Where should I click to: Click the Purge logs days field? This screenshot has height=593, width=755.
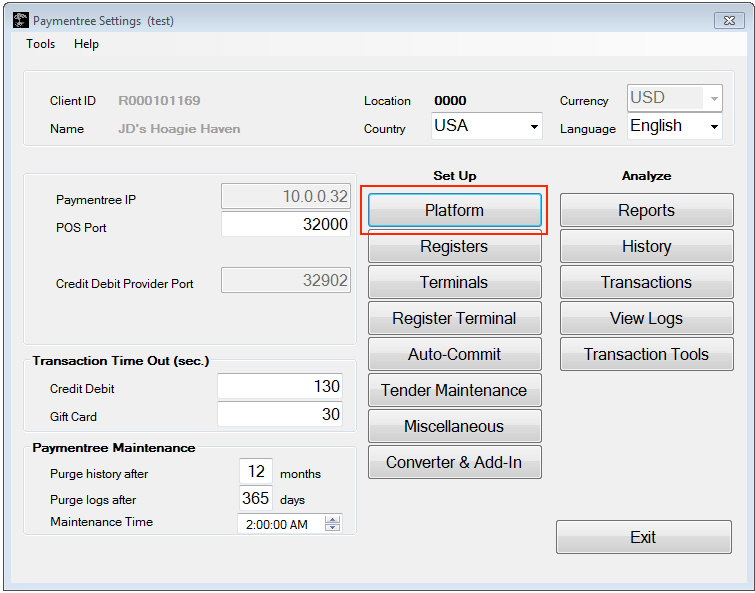(256, 498)
